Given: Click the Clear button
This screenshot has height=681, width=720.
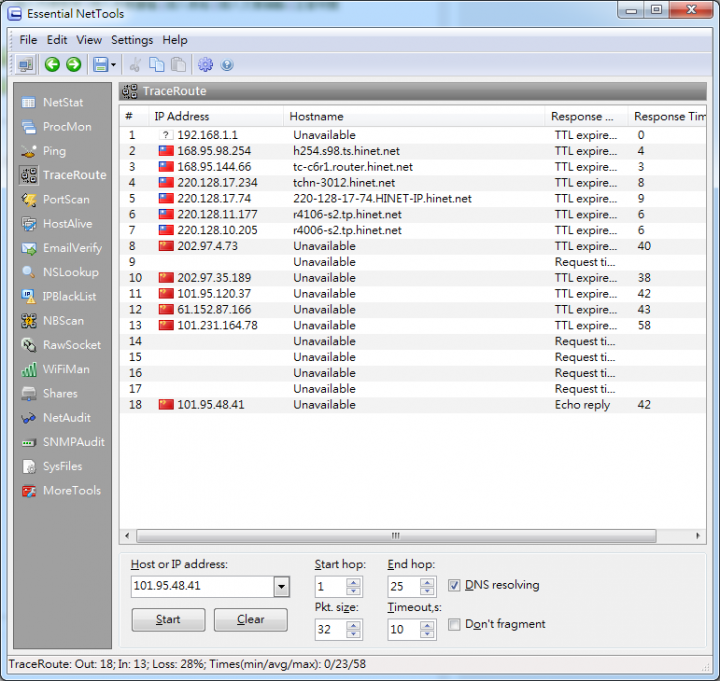Looking at the screenshot, I should tap(251, 619).
